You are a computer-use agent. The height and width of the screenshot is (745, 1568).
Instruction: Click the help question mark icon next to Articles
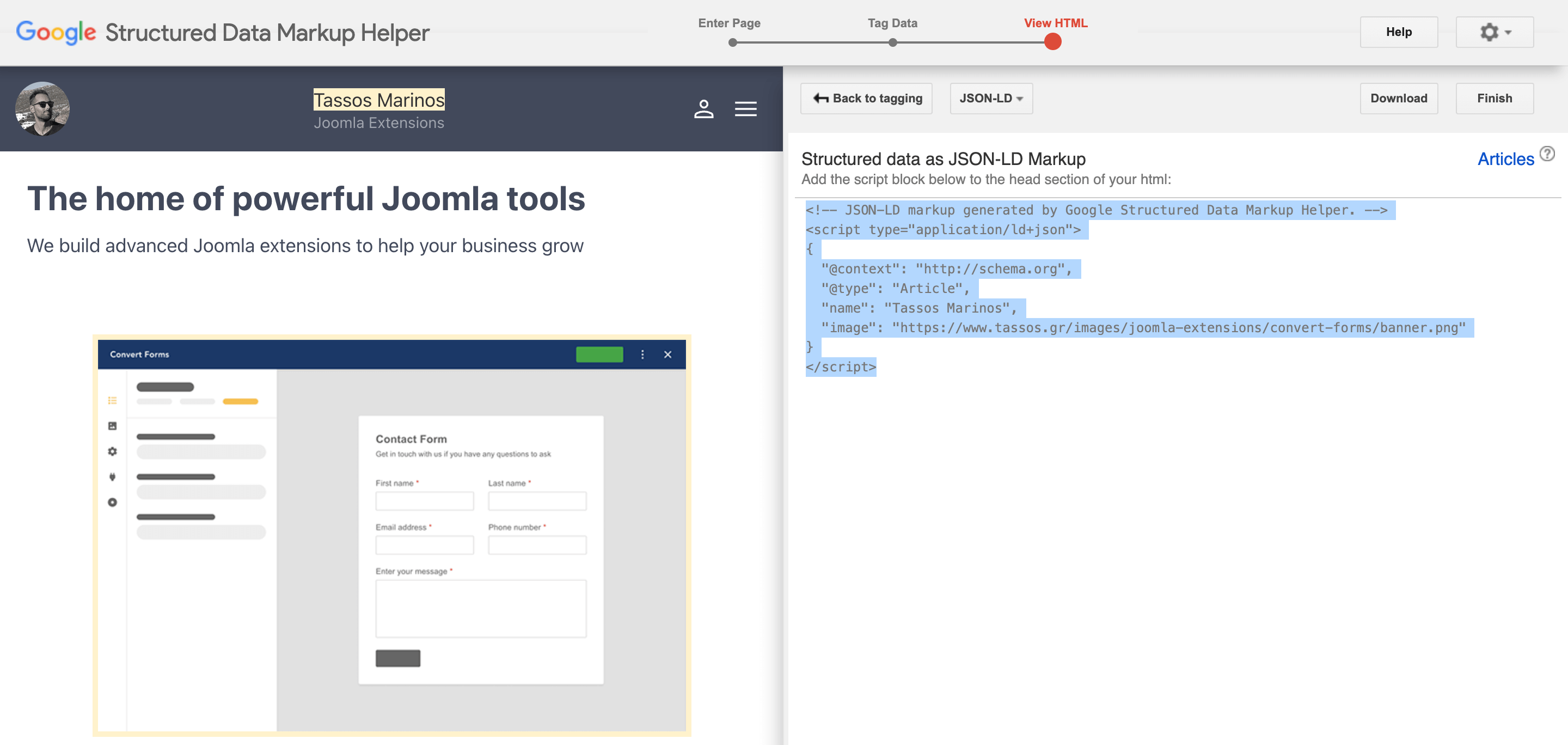click(1547, 154)
